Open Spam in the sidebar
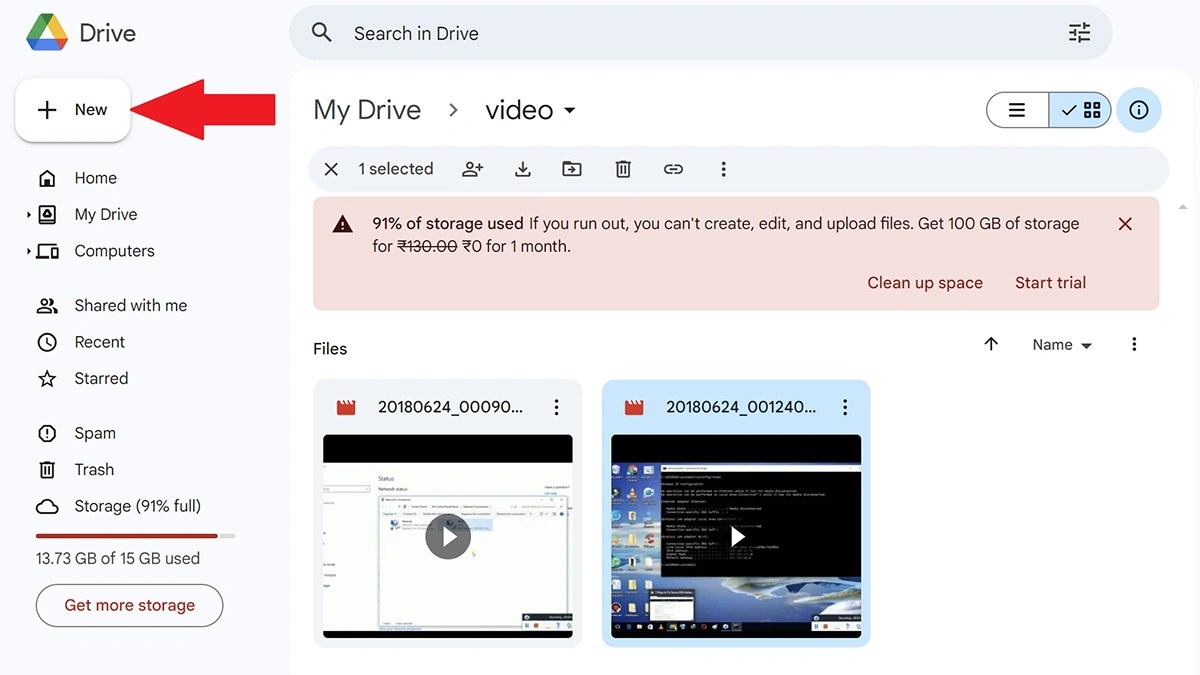This screenshot has height=675, width=1200. tap(95, 432)
